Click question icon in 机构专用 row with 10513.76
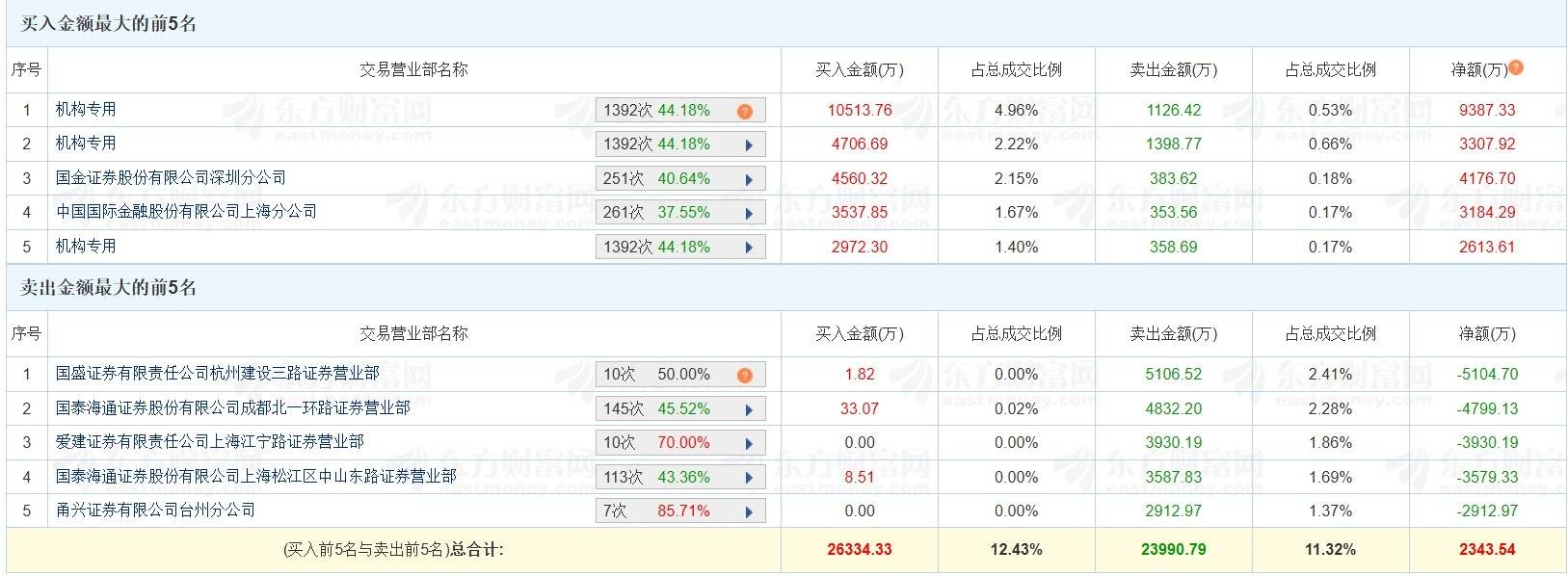 point(744,112)
